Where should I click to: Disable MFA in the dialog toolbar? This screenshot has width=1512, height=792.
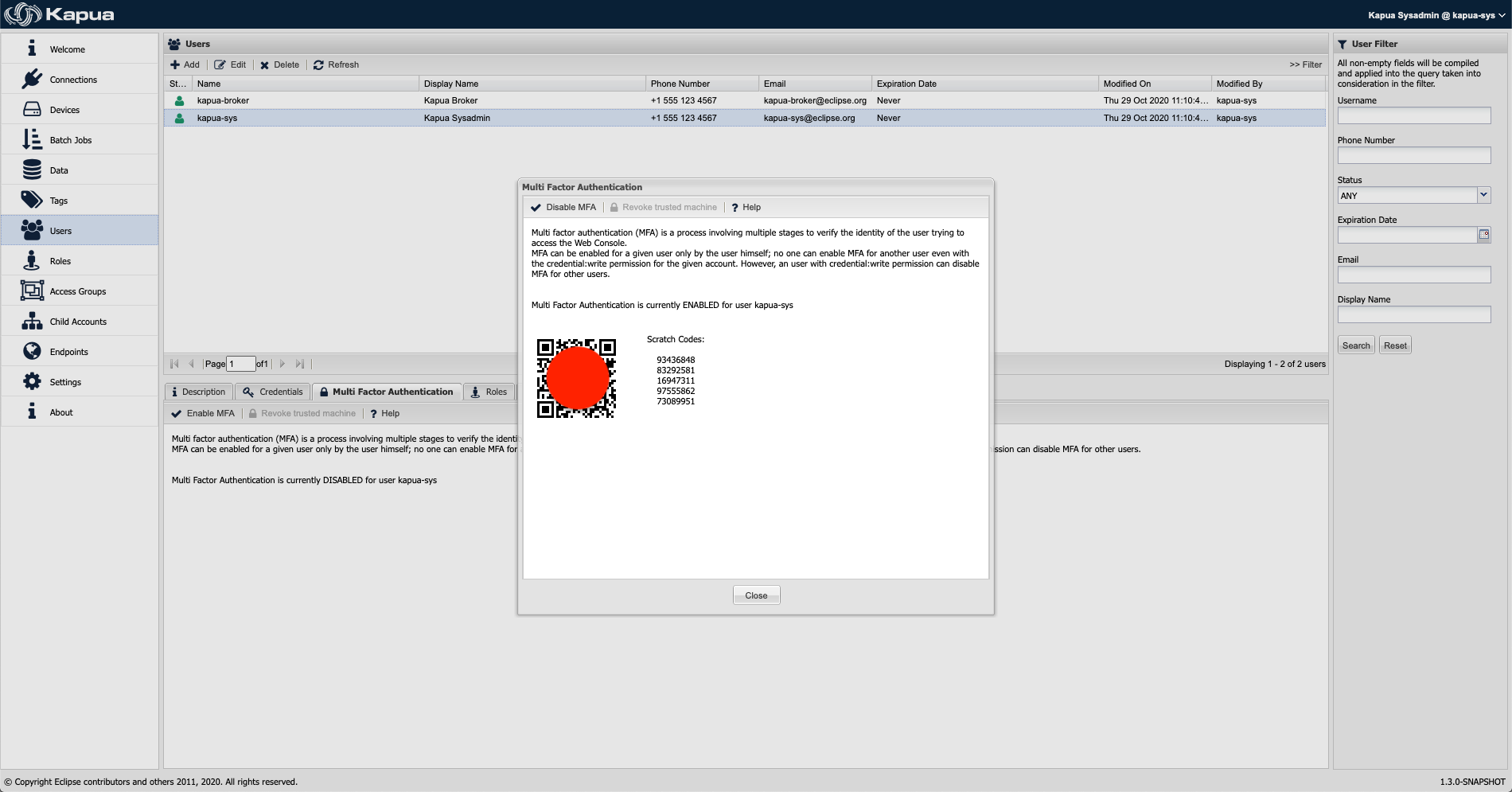tap(563, 208)
